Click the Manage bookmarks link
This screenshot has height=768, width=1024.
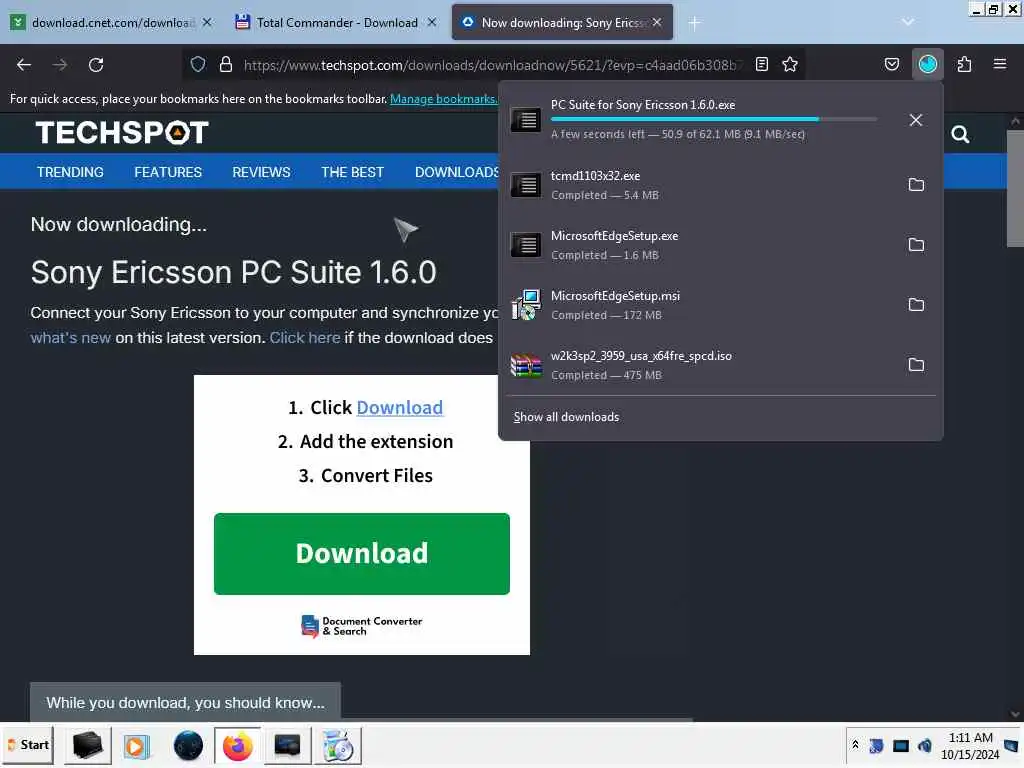(x=443, y=99)
